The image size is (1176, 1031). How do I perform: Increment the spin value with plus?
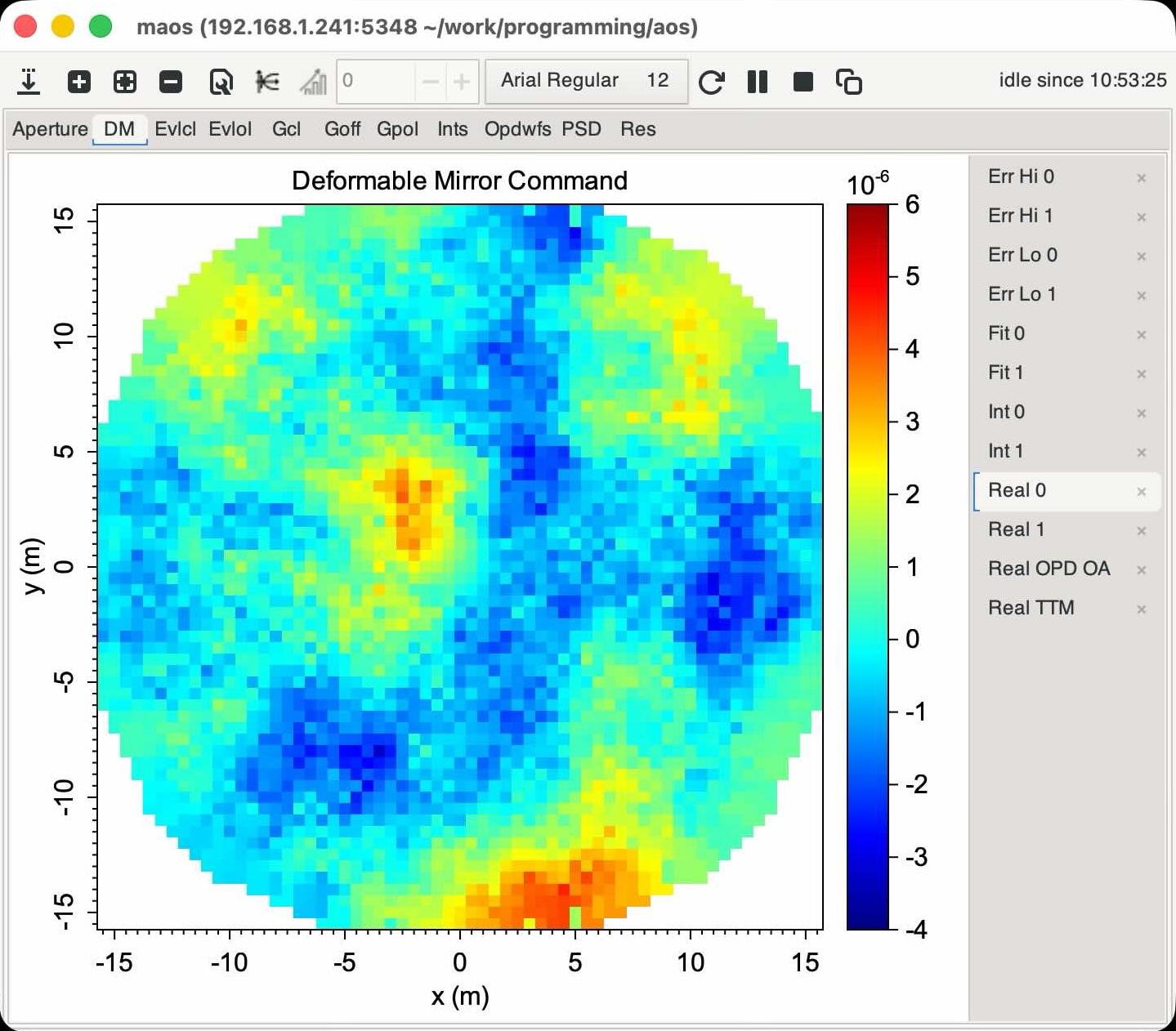pos(462,82)
